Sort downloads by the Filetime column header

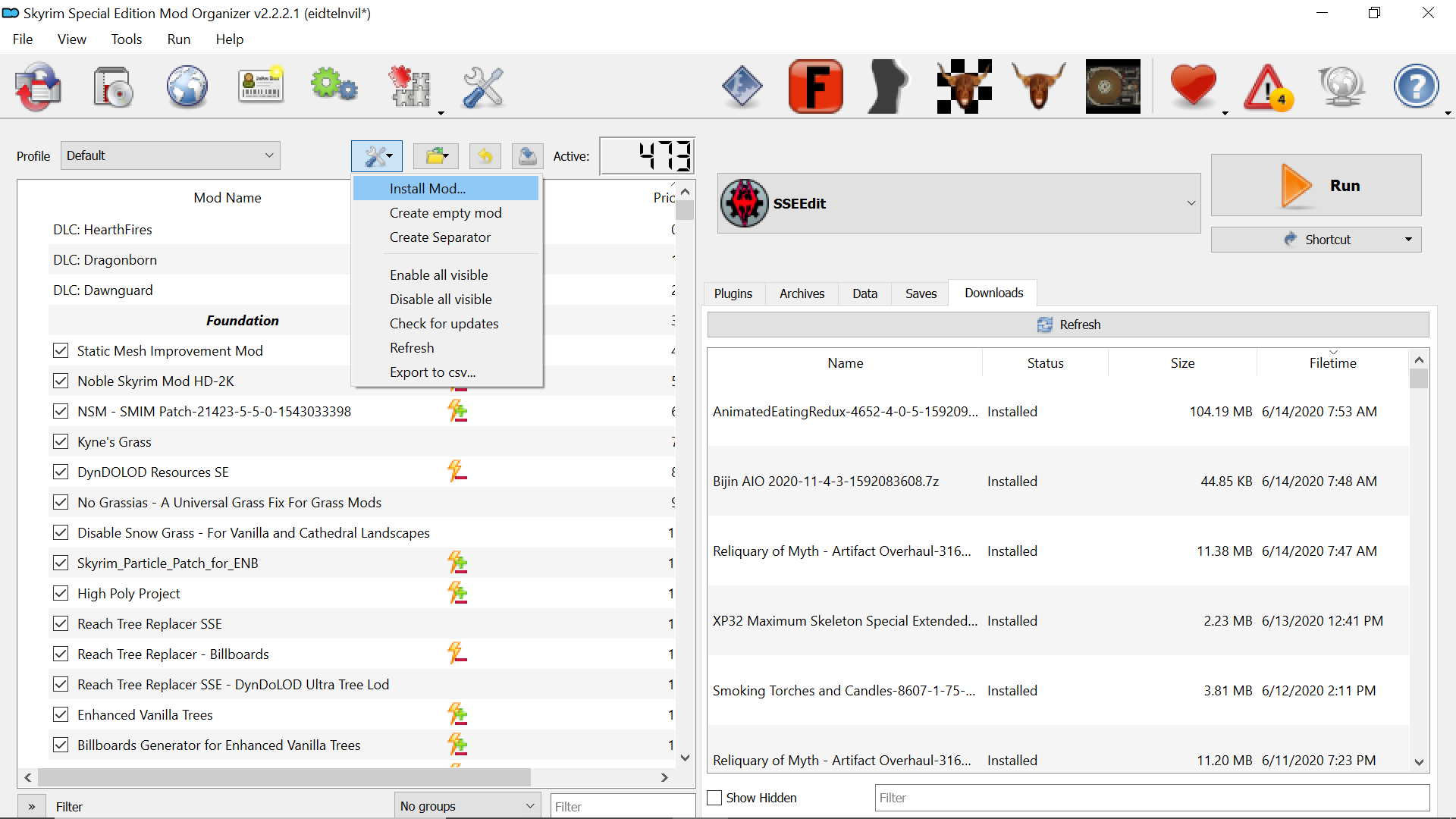[1332, 363]
